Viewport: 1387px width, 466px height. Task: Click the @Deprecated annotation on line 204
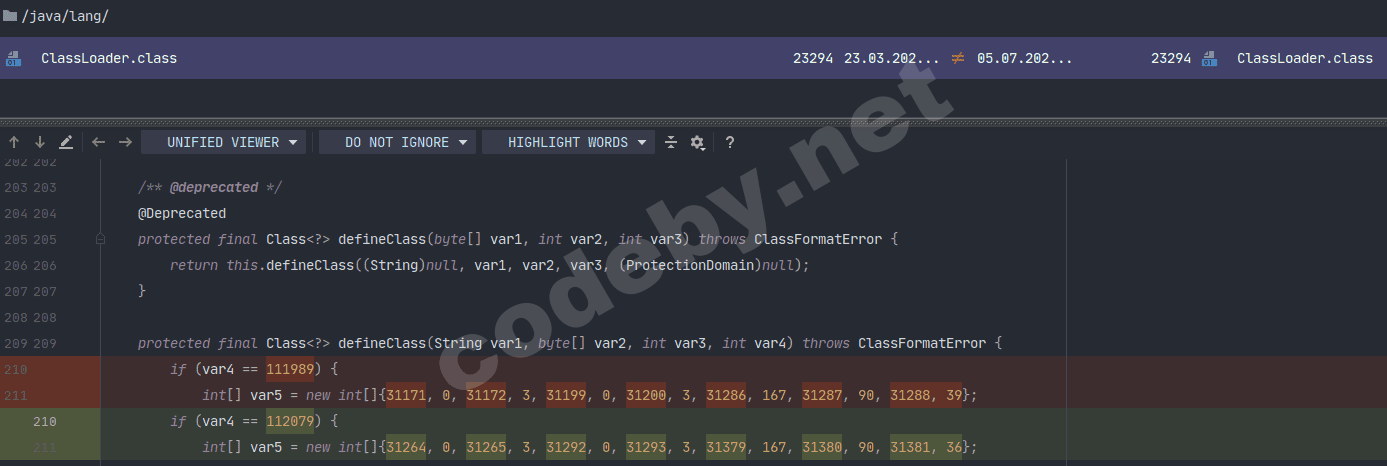click(182, 213)
